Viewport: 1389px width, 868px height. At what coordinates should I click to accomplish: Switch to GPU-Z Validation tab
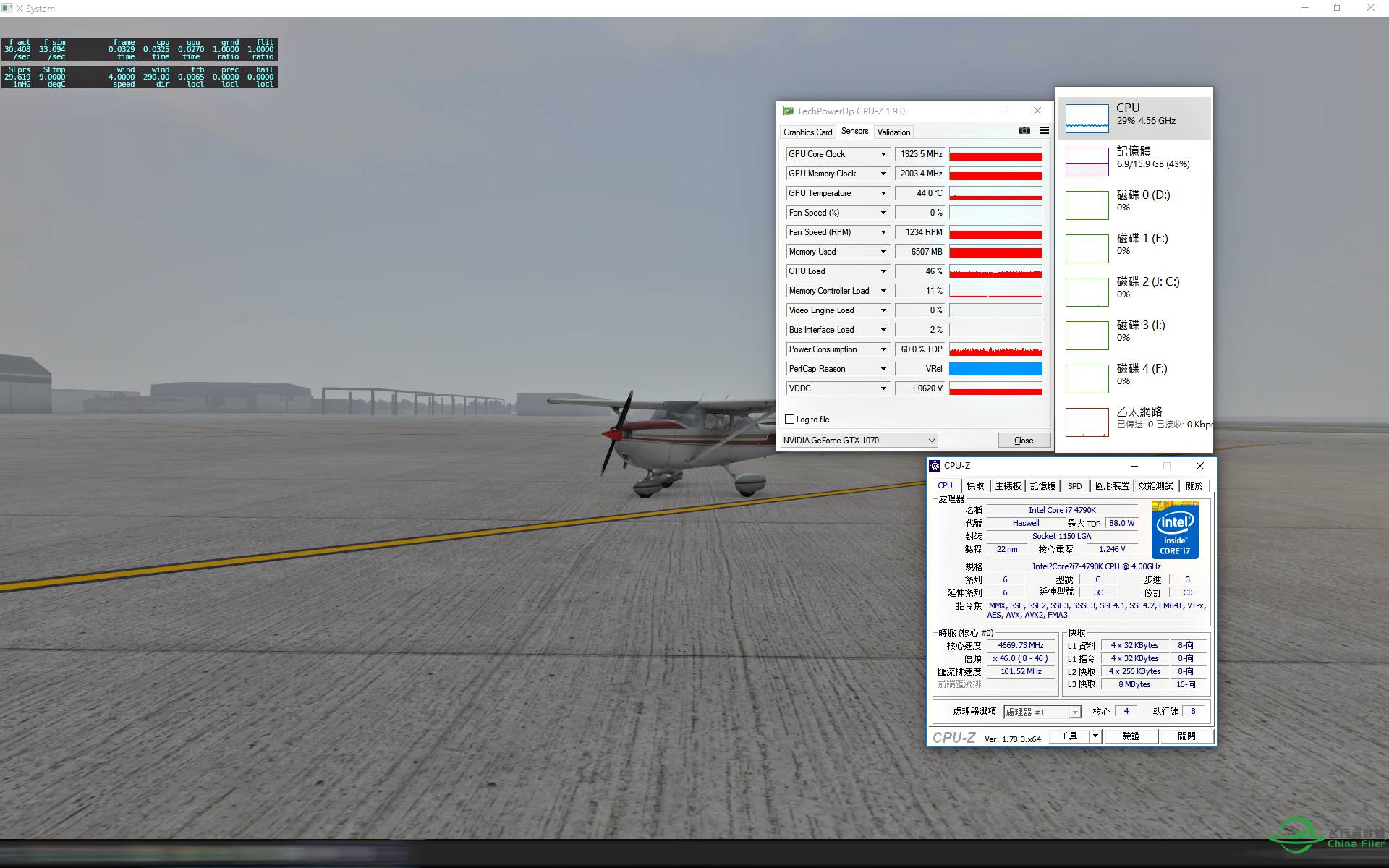[893, 132]
